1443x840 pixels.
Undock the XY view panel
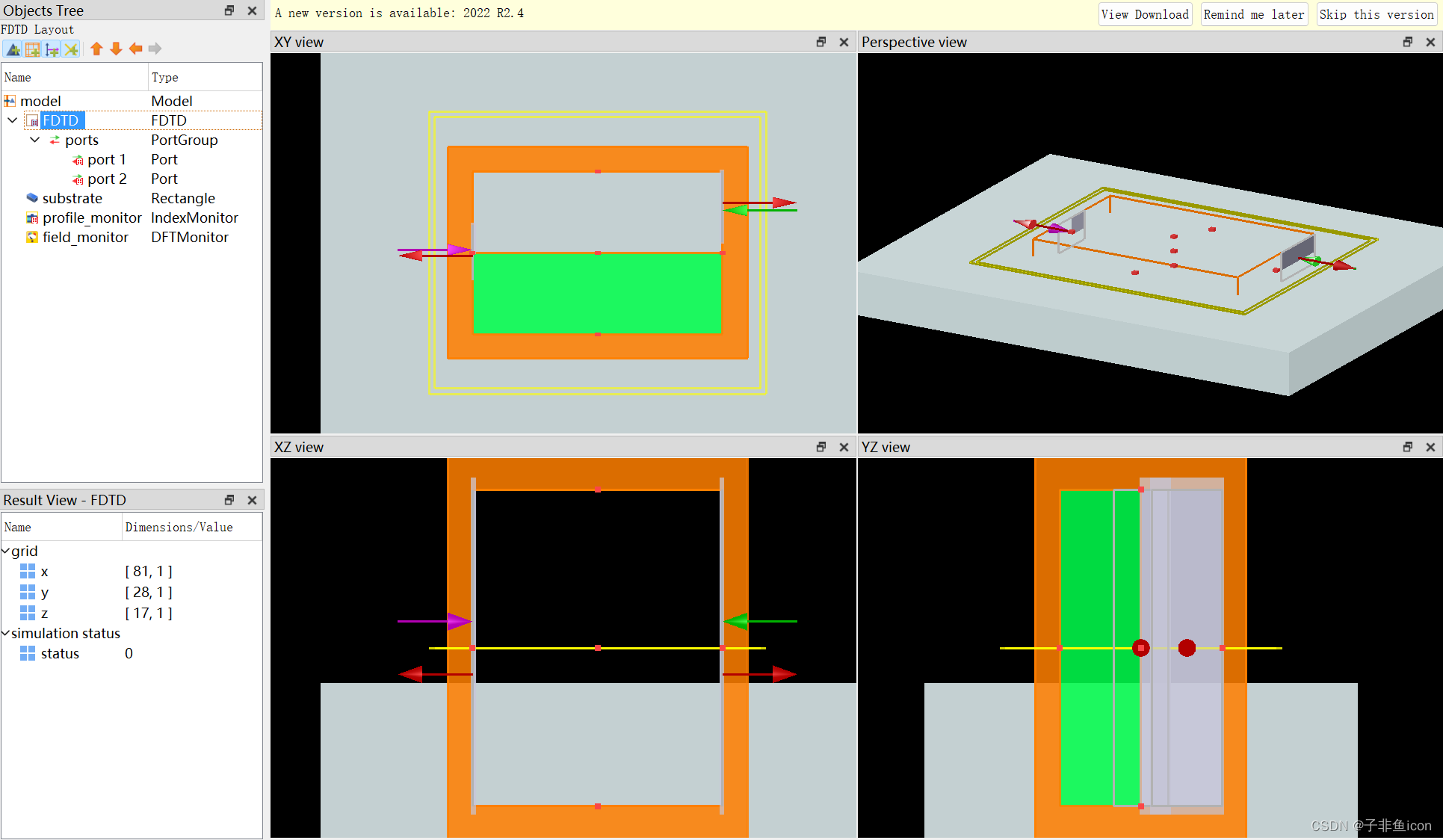[x=821, y=43]
